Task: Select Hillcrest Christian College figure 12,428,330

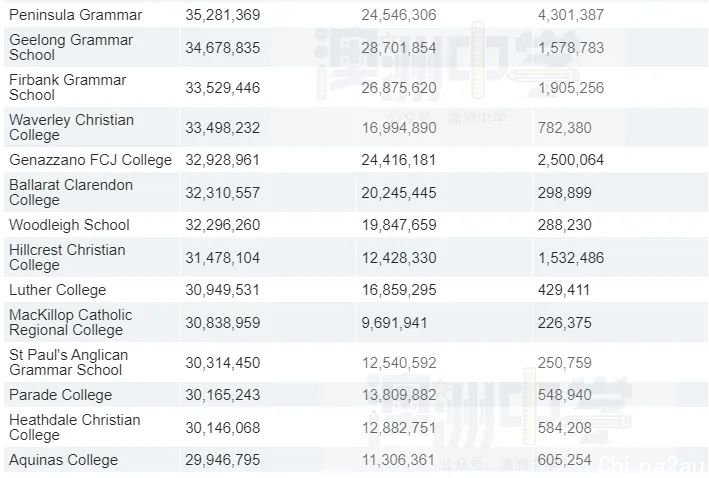Action: pos(399,258)
